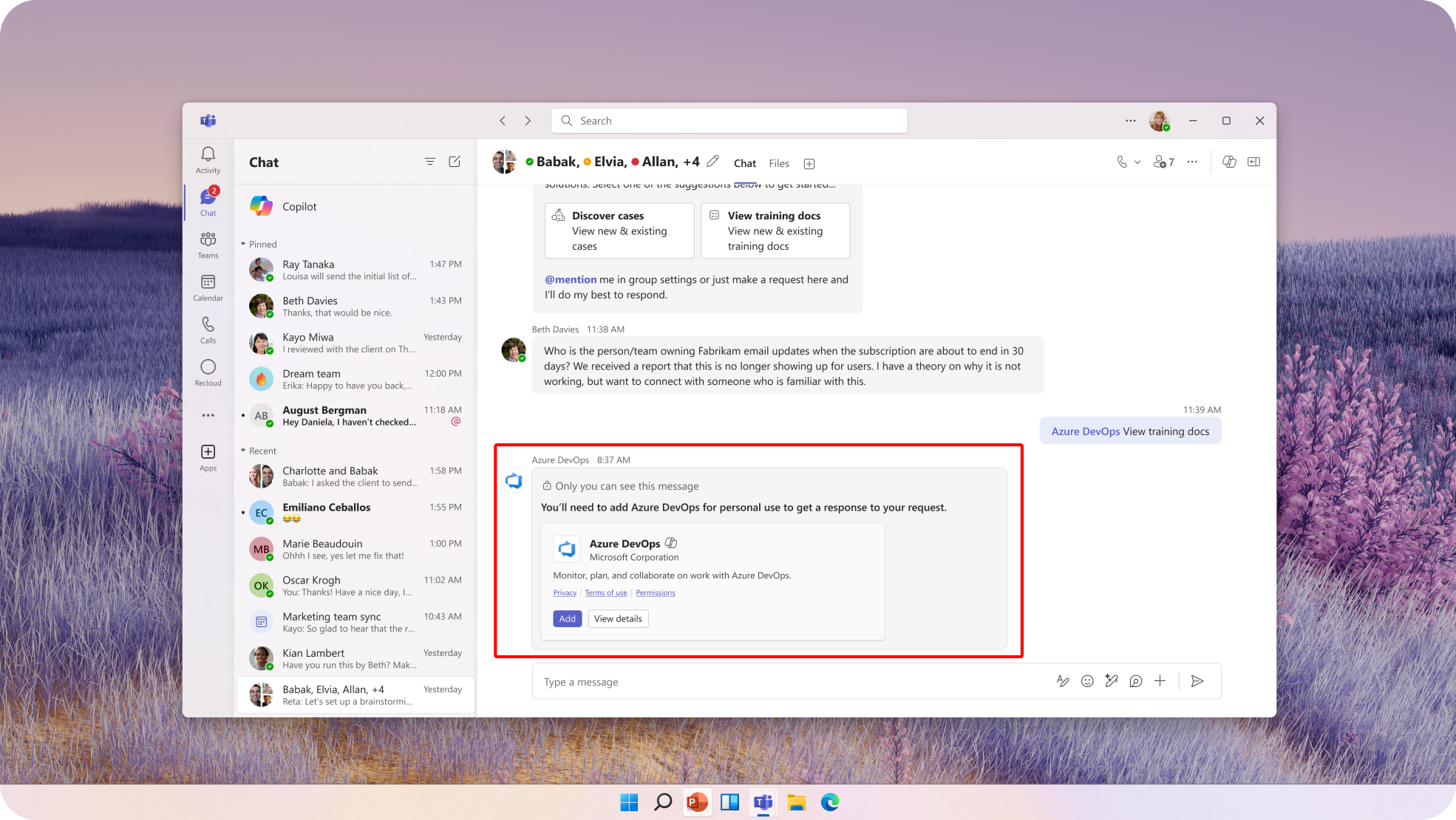
Task: Open PowerPoint from the taskbar
Action: point(696,802)
